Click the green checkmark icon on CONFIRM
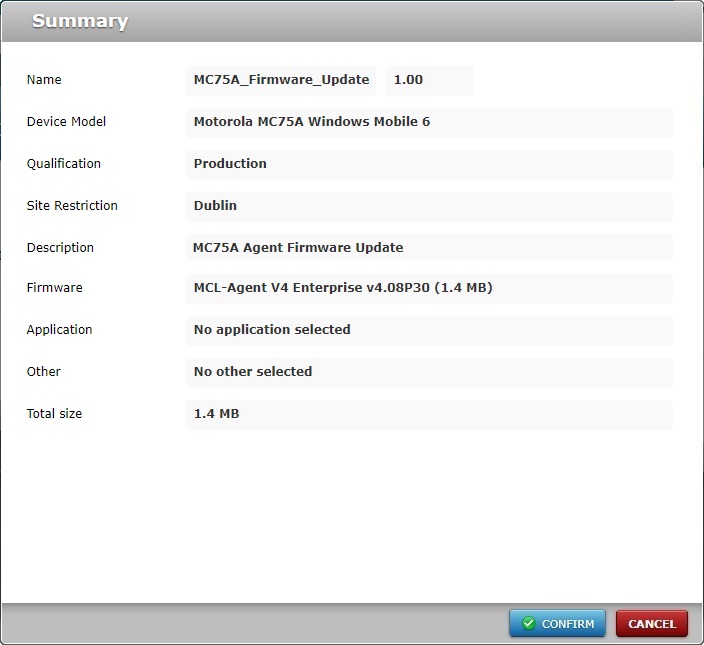 coord(528,623)
